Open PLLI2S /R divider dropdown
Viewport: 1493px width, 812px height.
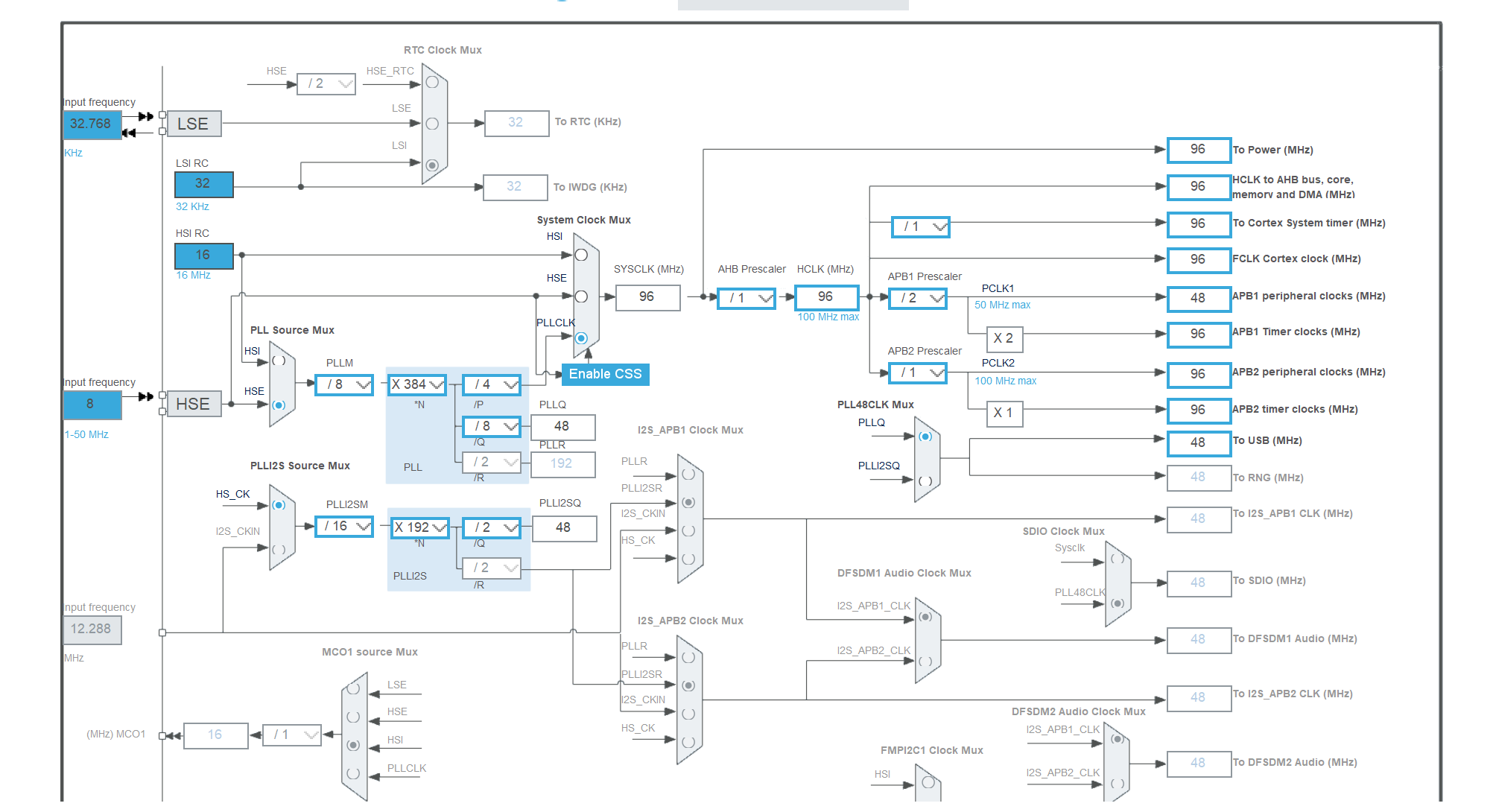[x=492, y=568]
